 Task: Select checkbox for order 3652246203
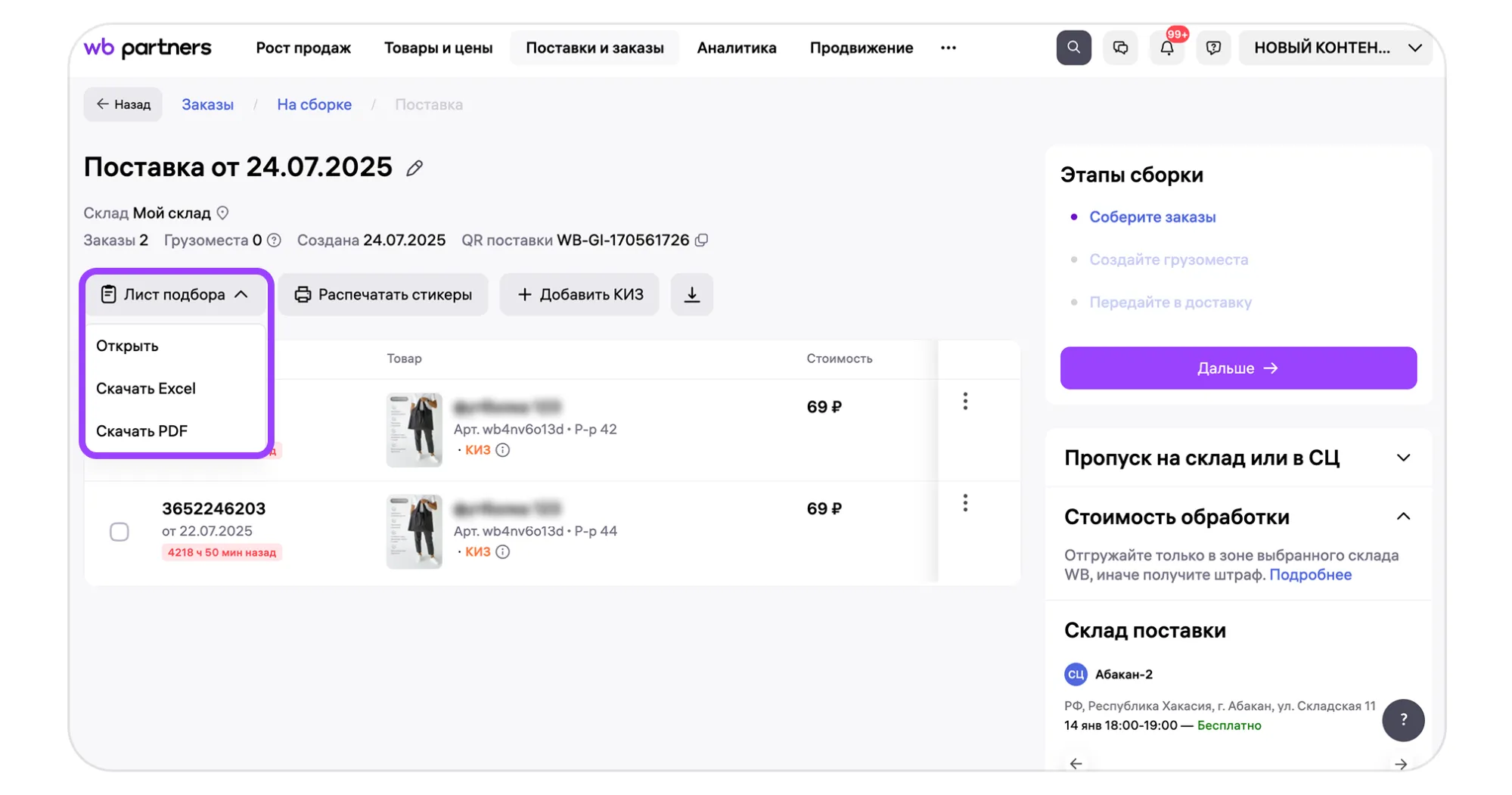pos(120,532)
